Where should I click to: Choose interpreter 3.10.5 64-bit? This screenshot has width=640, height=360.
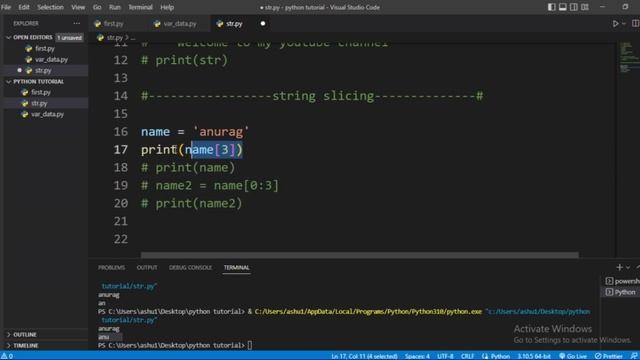coord(534,356)
